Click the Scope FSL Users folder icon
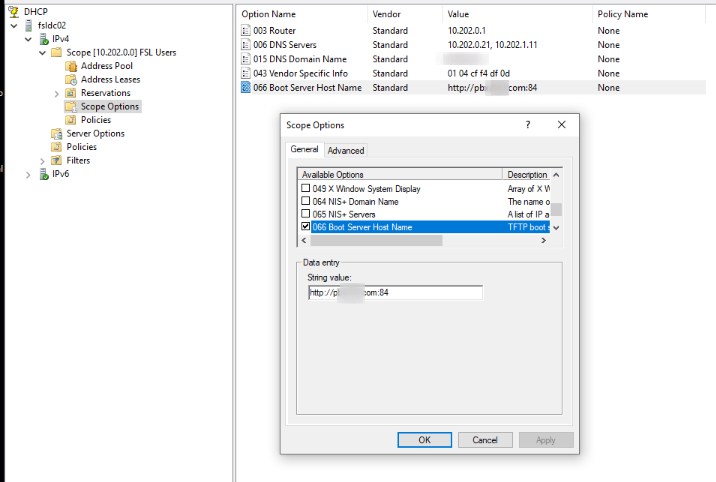Screen dimensions: 716x482 [x=57, y=52]
